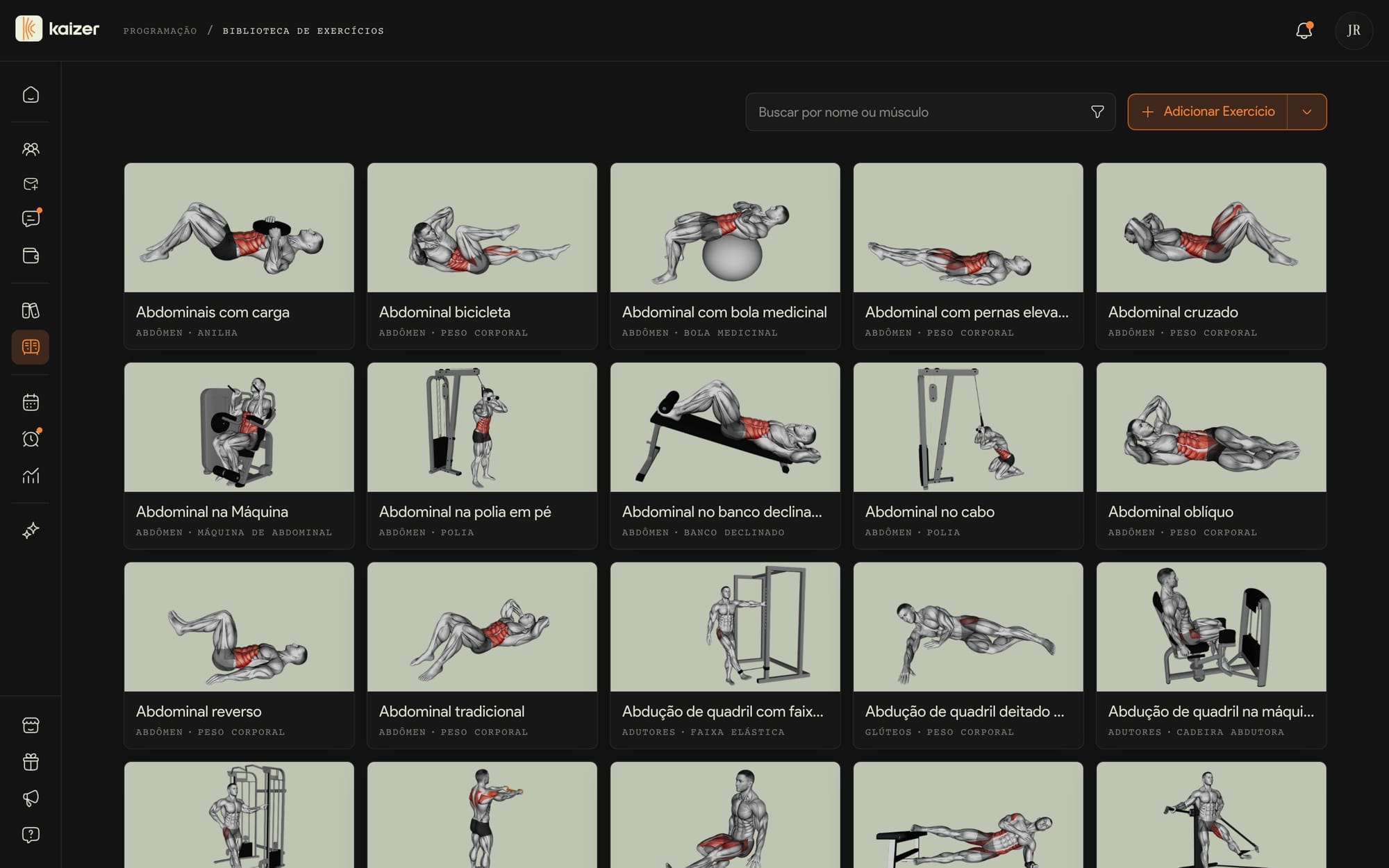Open Abdominal no cabo exercise image

pyautogui.click(x=968, y=427)
